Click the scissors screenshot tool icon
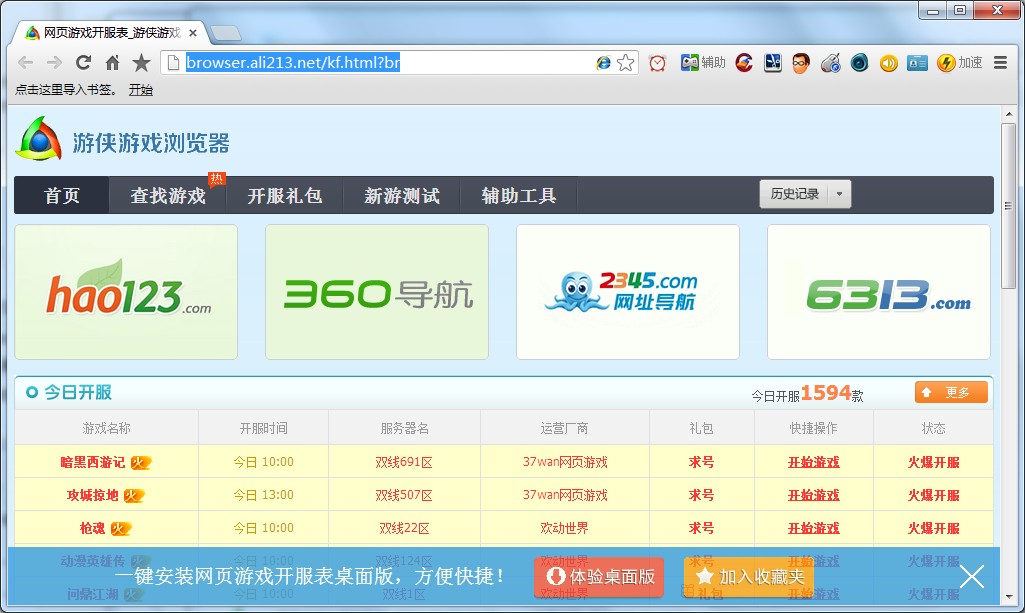1025x613 pixels. point(773,62)
